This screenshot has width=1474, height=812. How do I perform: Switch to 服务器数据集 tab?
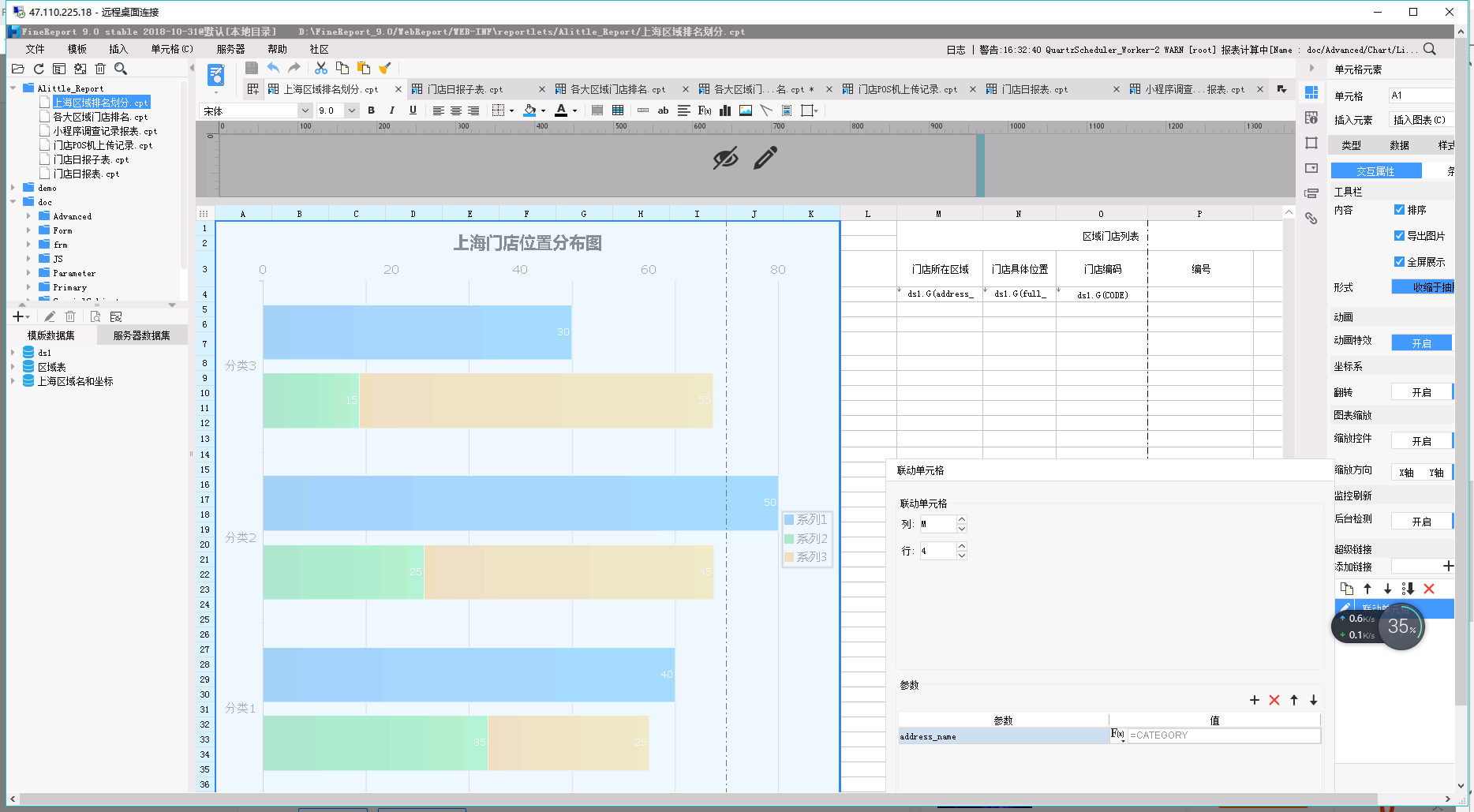[142, 335]
